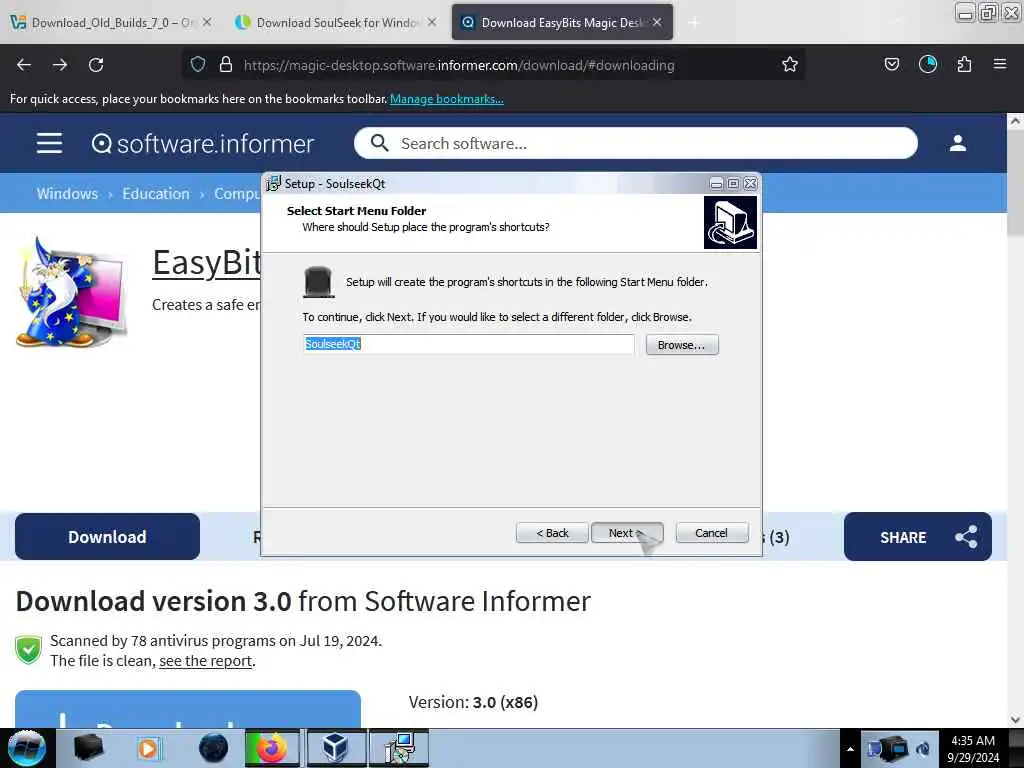
Task: Open the black box taskbar icon next to Start
Action: tap(88, 748)
